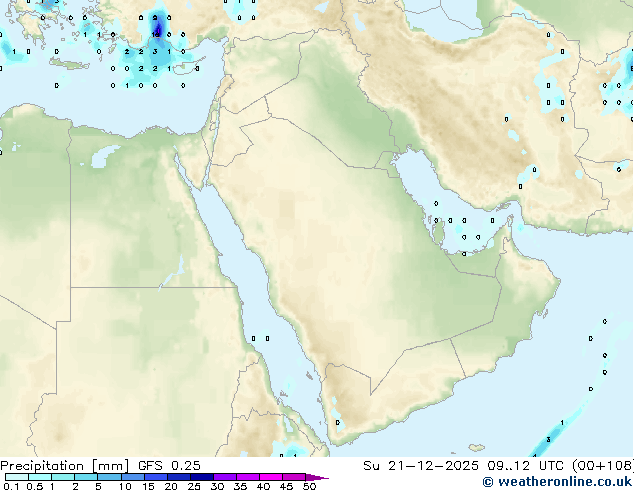Pick the 15–20 mm blue legend swatch
The width and height of the screenshot is (634, 490).
tap(155, 477)
